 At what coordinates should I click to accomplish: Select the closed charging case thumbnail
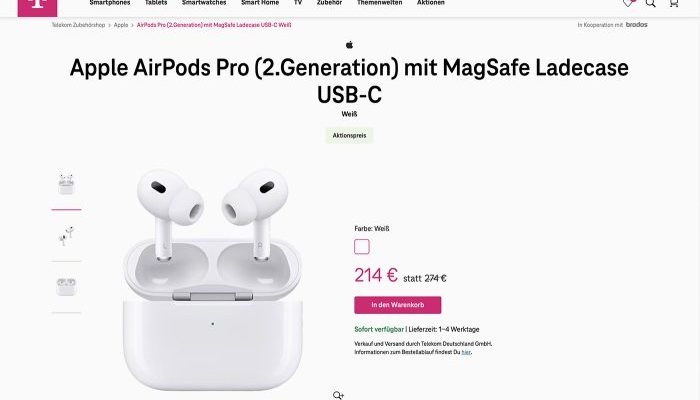point(66,287)
